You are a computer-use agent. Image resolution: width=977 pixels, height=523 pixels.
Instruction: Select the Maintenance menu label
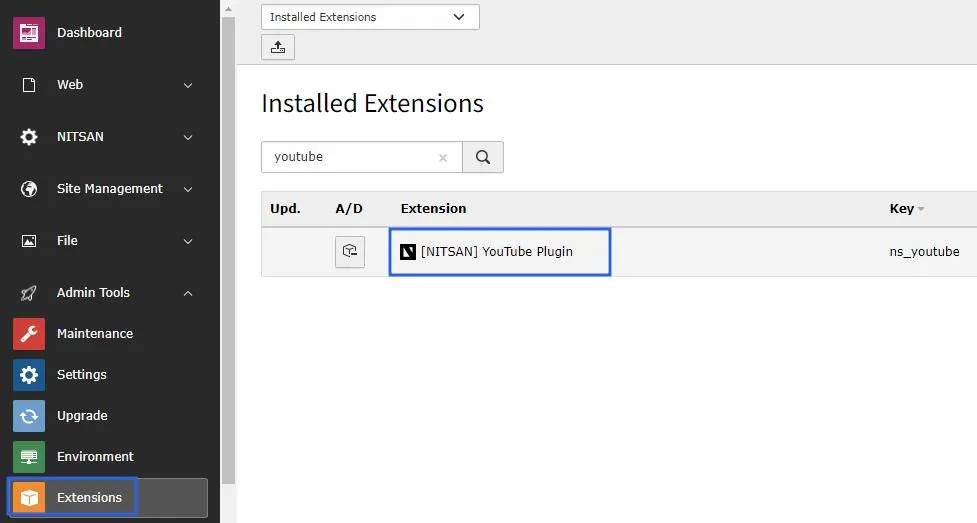click(95, 333)
